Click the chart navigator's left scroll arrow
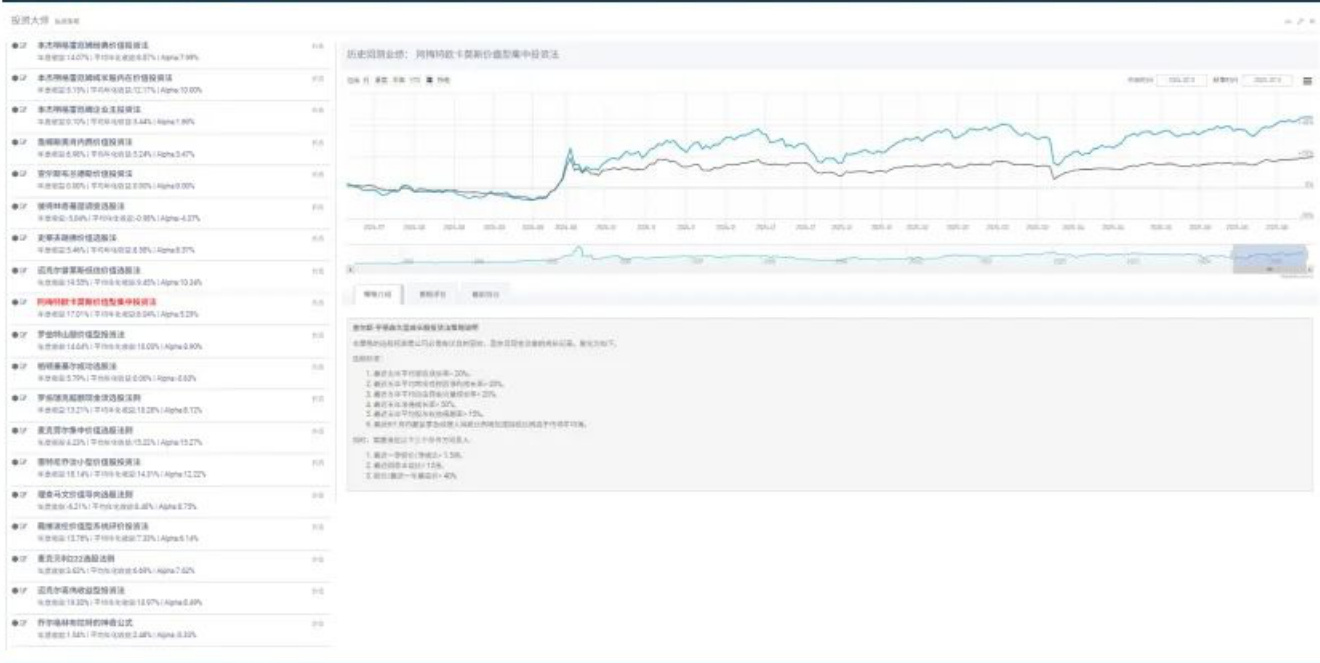 pyautogui.click(x=350, y=269)
